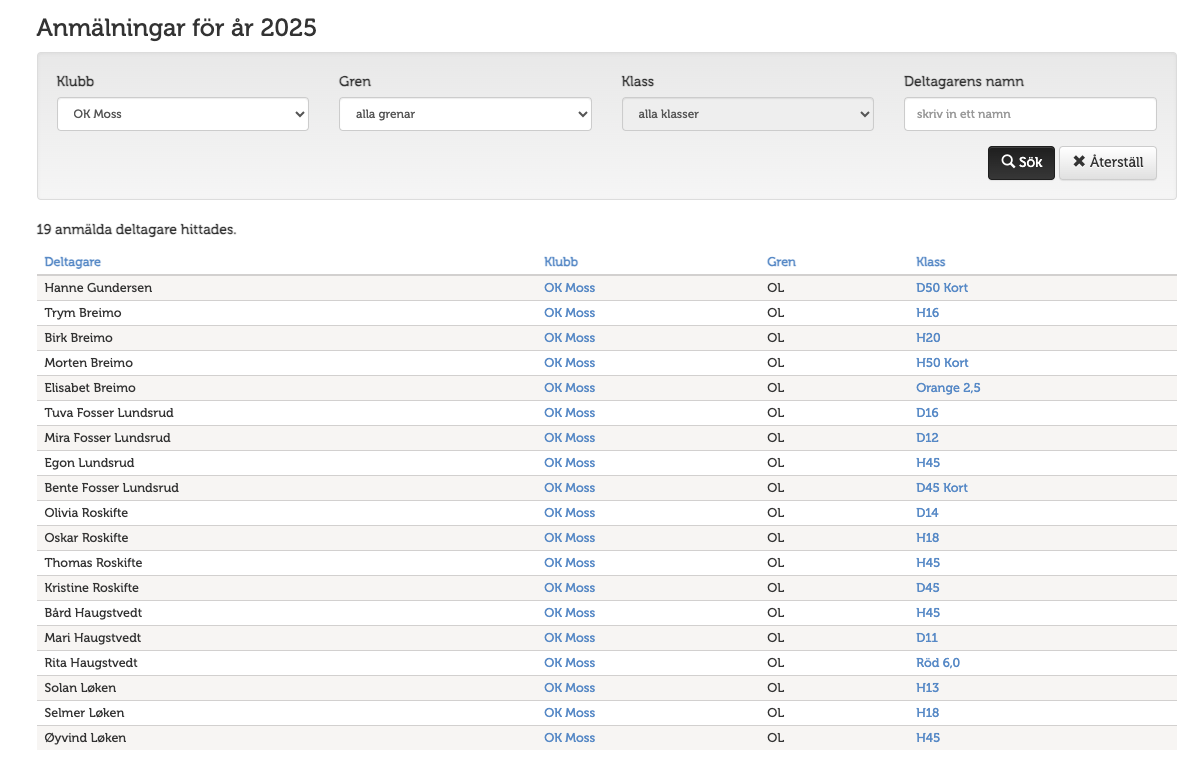
Task: Focus the Deltagarens namn text field
Action: 1029,114
